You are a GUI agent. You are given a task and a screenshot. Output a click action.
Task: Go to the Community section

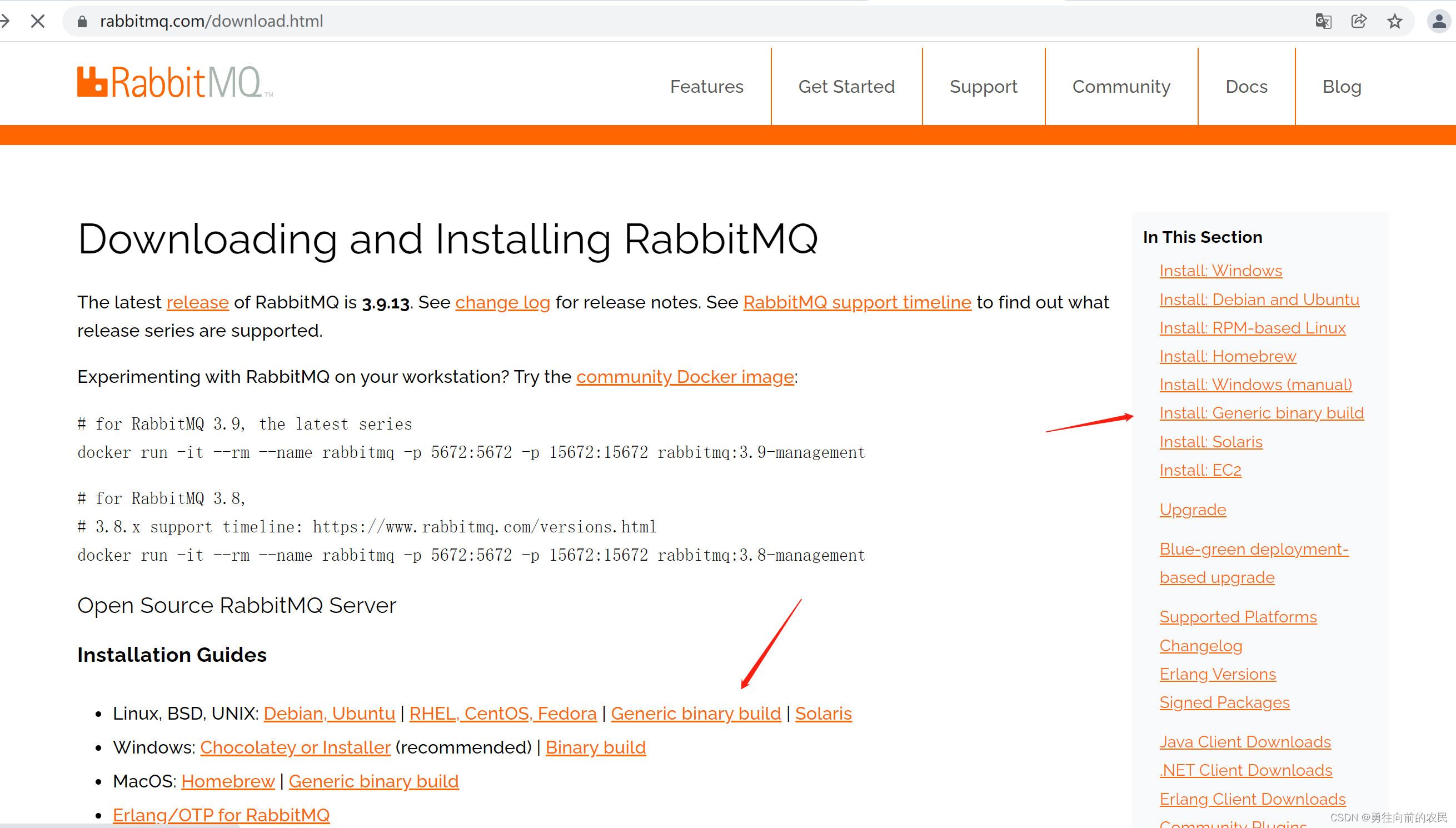click(1121, 87)
